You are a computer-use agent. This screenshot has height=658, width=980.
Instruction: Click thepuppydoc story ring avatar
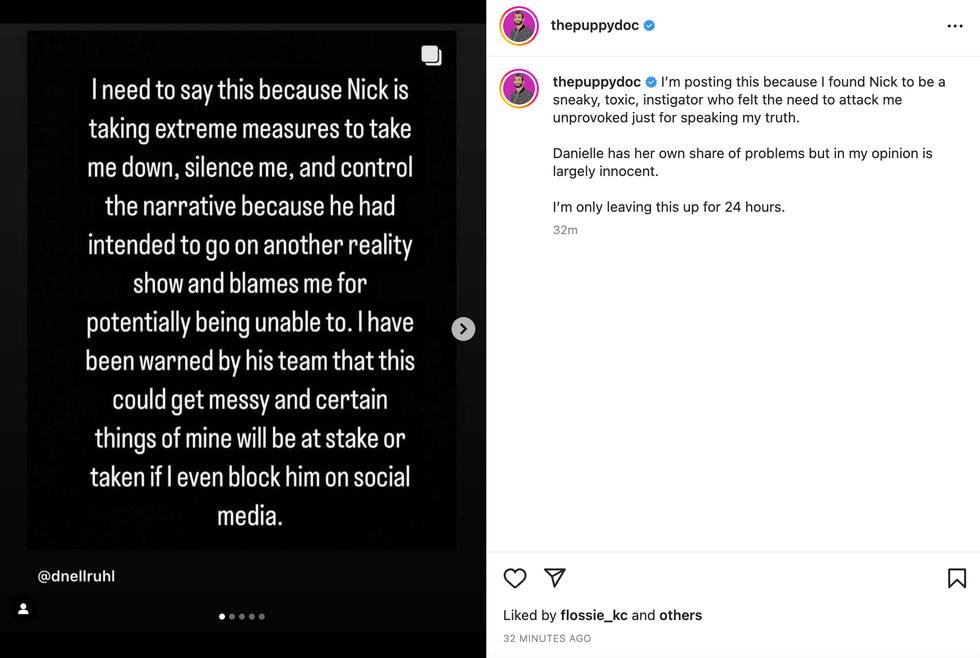click(518, 25)
